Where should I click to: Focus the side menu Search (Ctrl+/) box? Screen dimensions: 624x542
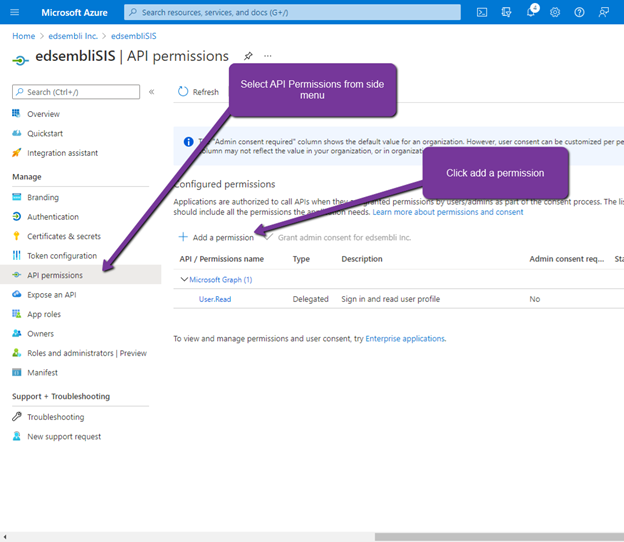click(x=76, y=92)
